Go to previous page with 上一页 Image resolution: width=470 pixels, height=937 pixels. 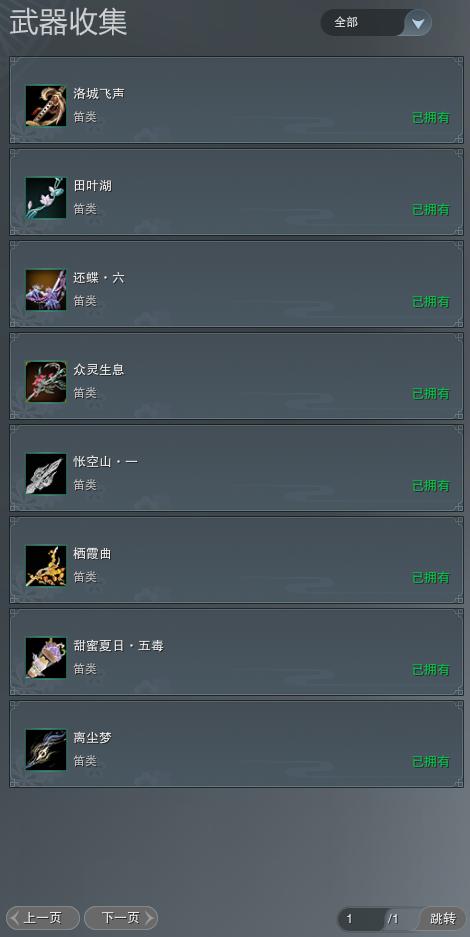[x=42, y=918]
